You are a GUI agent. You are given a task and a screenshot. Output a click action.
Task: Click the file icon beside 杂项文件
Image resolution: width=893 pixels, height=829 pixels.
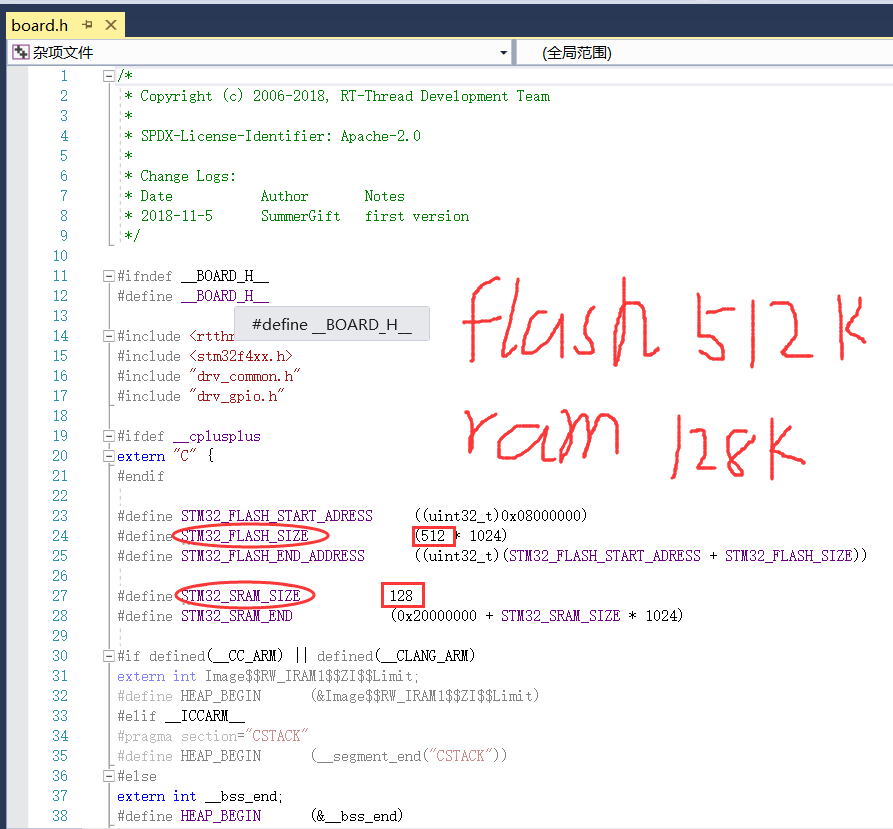click(x=20, y=52)
